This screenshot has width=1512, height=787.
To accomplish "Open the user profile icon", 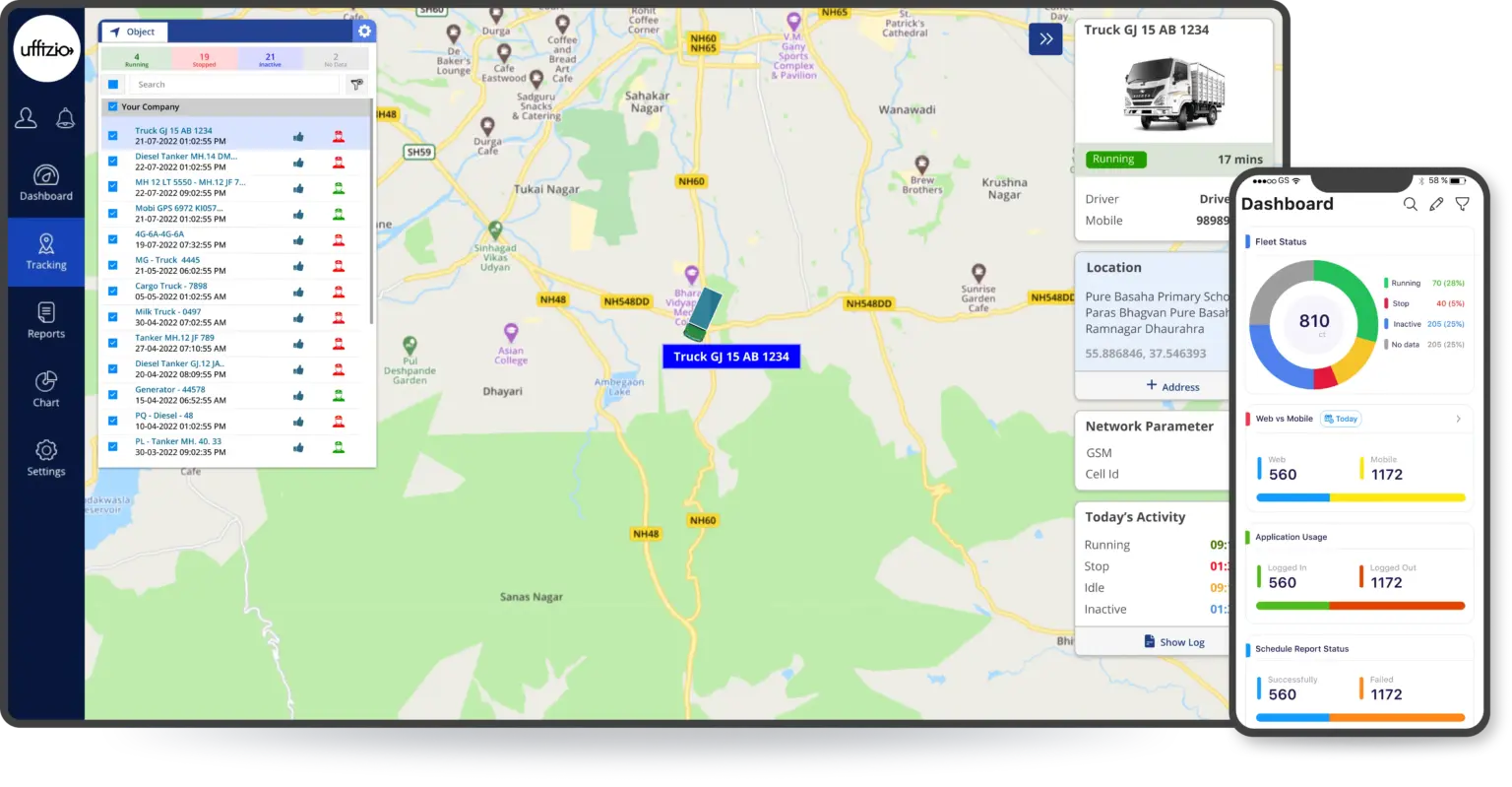I will point(27,118).
